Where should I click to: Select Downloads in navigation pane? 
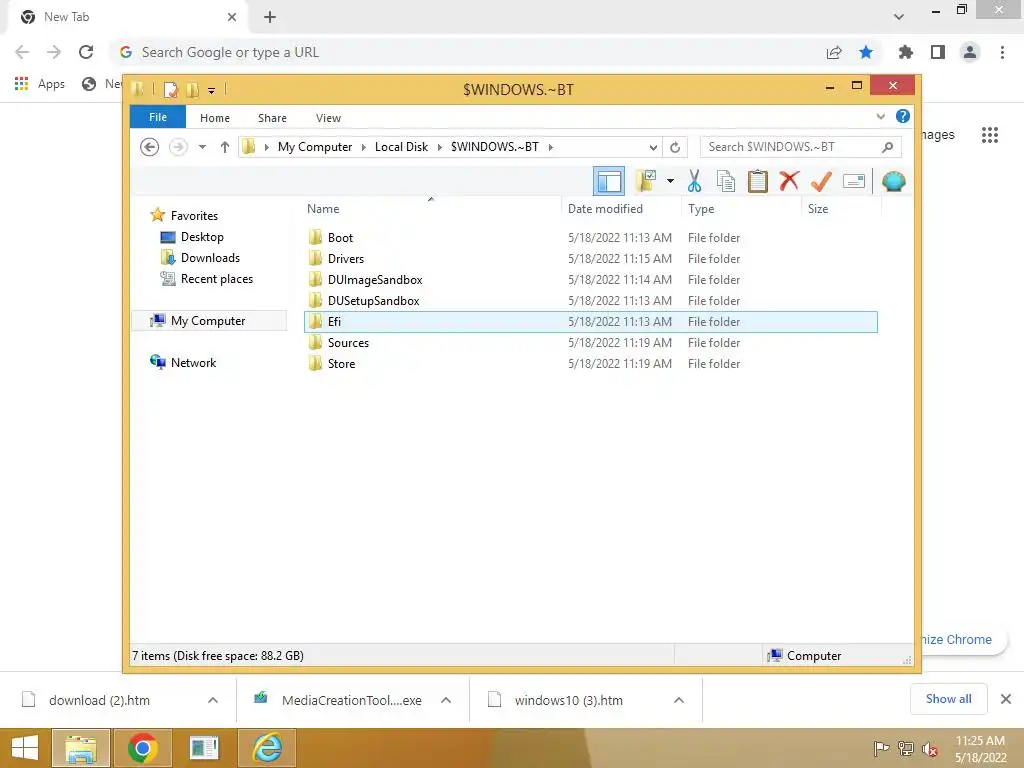210,257
